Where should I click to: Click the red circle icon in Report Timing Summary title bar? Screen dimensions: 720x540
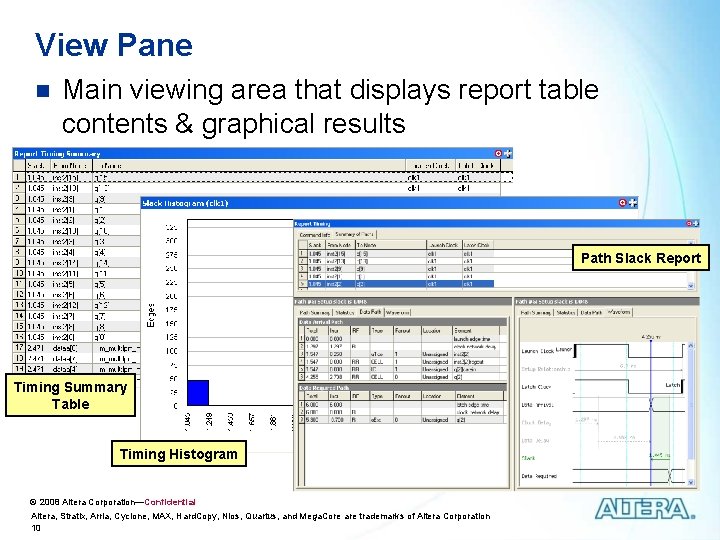coord(499,153)
